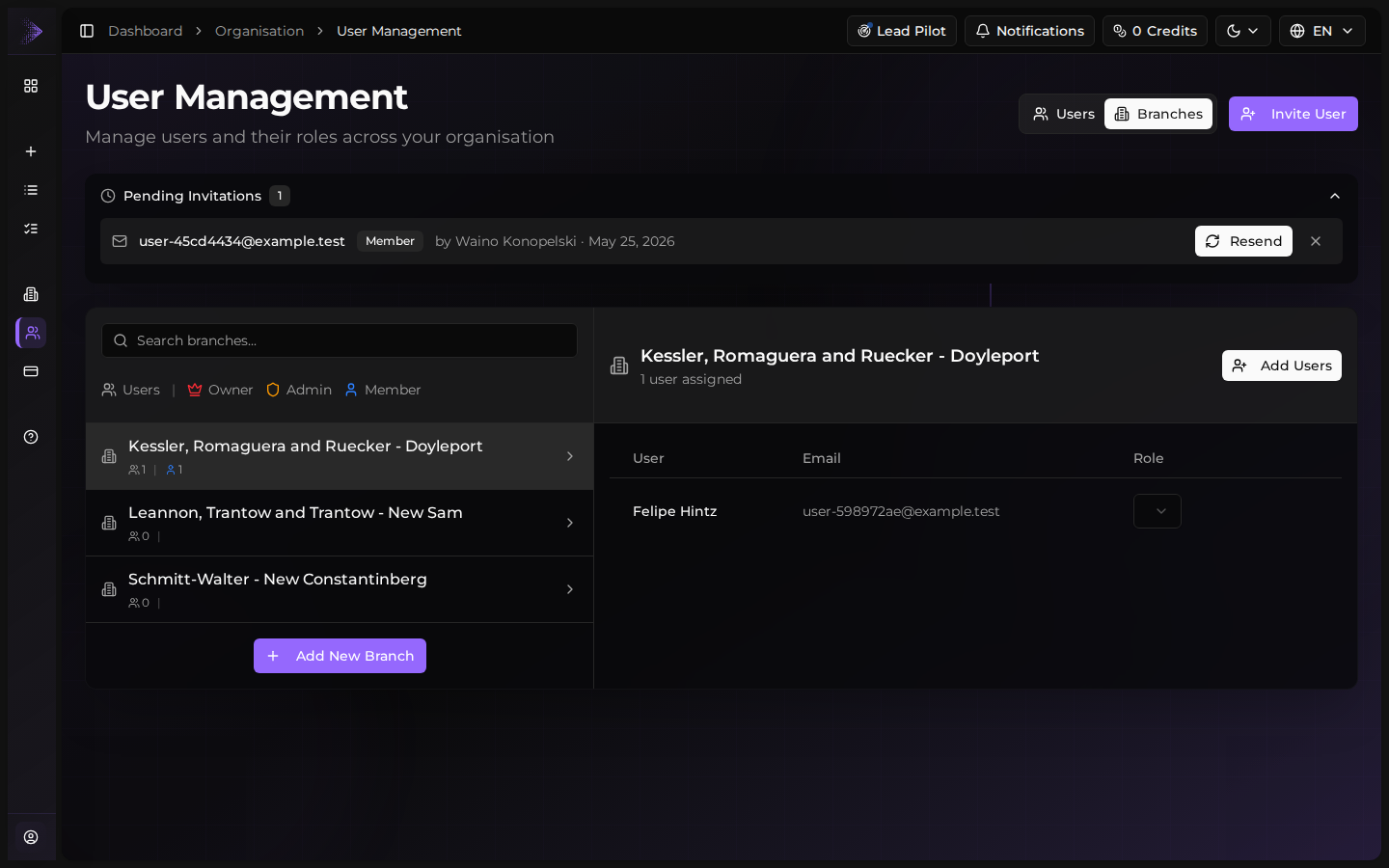This screenshot has height=868, width=1389.
Task: Collapse the Pending Invitations section
Action: tap(1335, 196)
